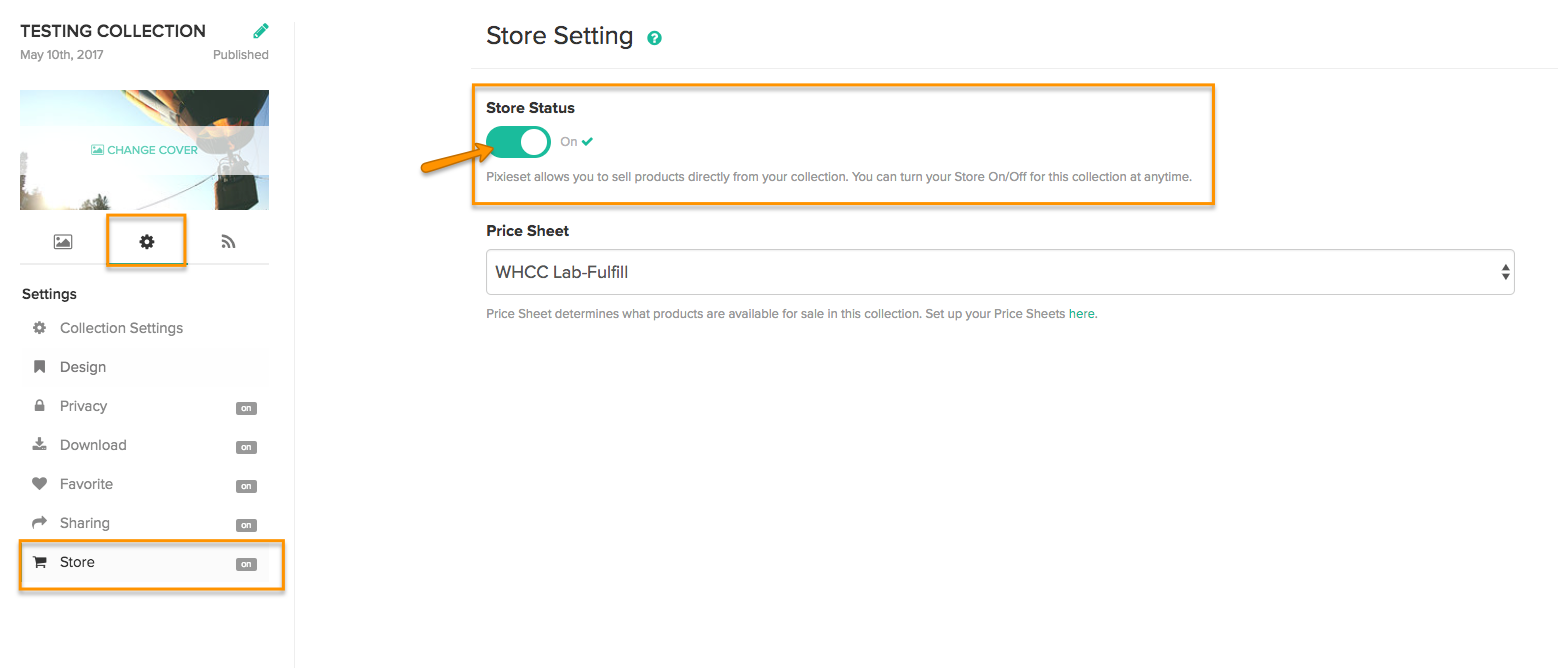Click the Store Setting help question mark icon

[655, 38]
